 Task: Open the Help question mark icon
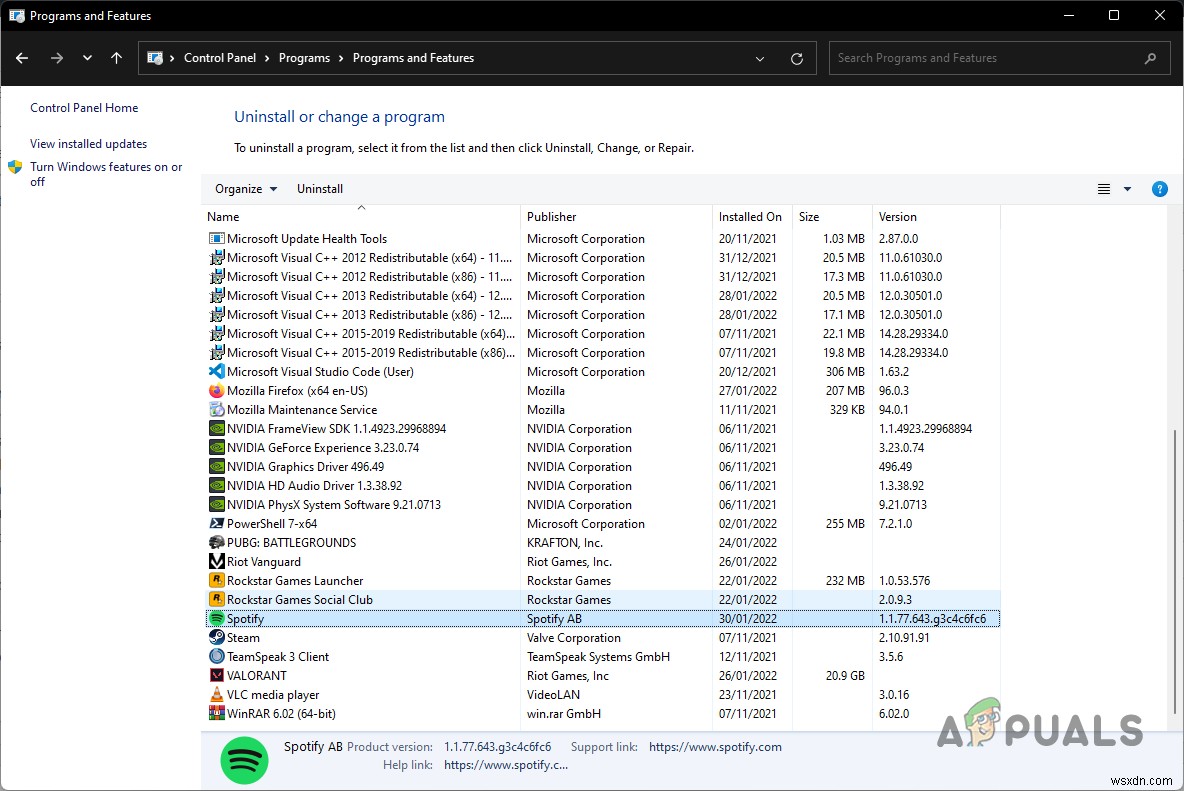click(1159, 189)
